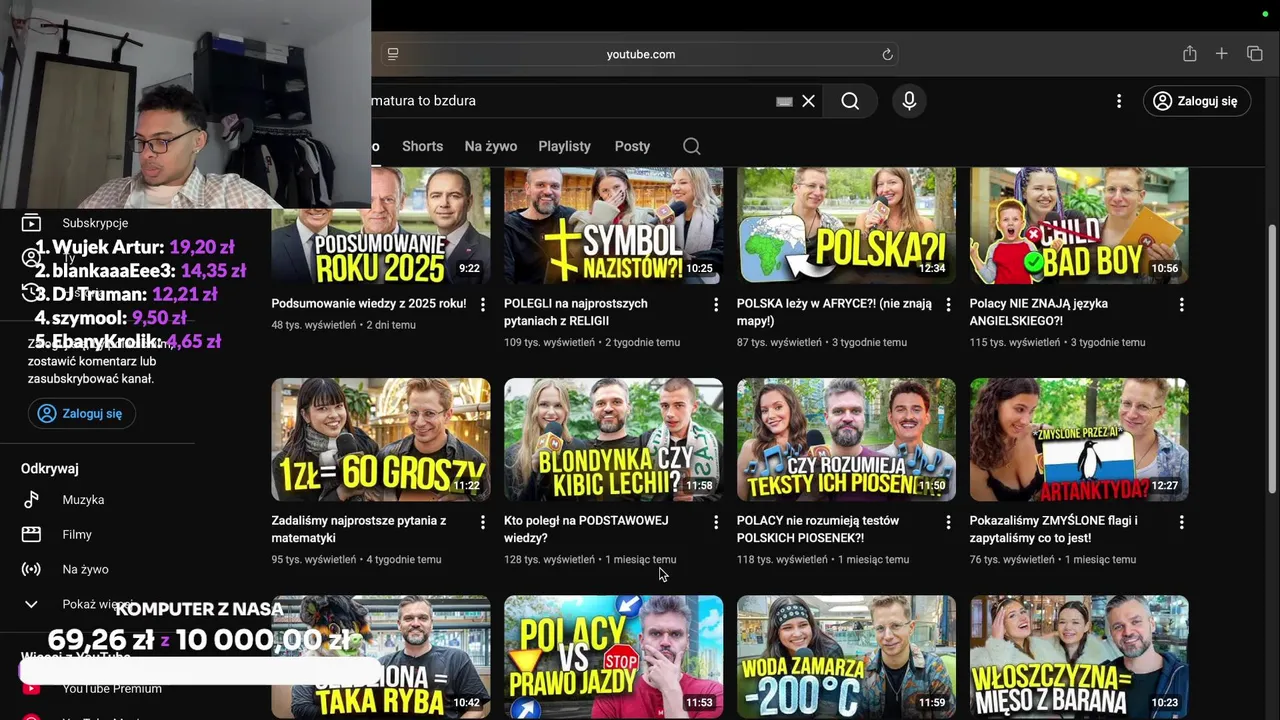Open 1ZŁ = 60 GROSZY thumbnail
The image size is (1280, 720).
381,439
